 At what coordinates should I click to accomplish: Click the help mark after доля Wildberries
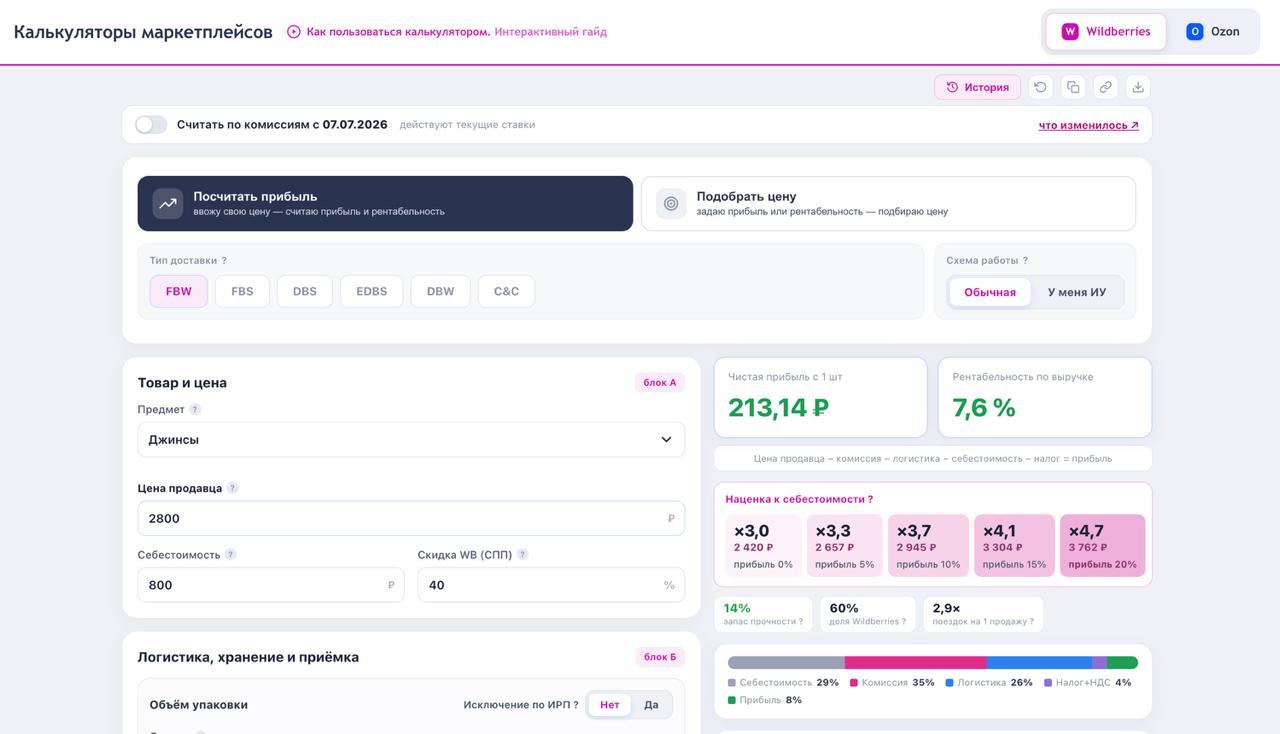pos(903,622)
